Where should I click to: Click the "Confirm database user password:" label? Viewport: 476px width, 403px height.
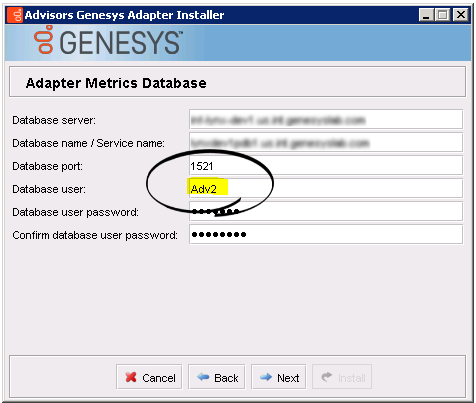pyautogui.click(x=95, y=235)
